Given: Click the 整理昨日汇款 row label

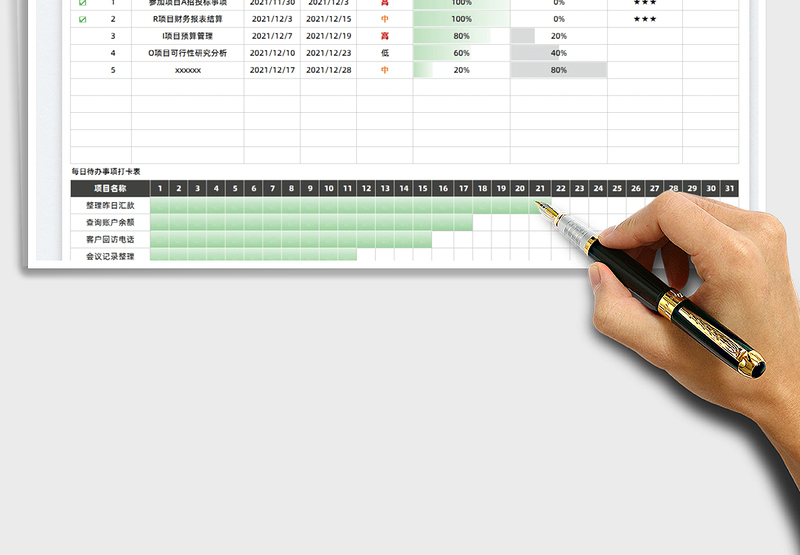Looking at the screenshot, I should [x=110, y=206].
